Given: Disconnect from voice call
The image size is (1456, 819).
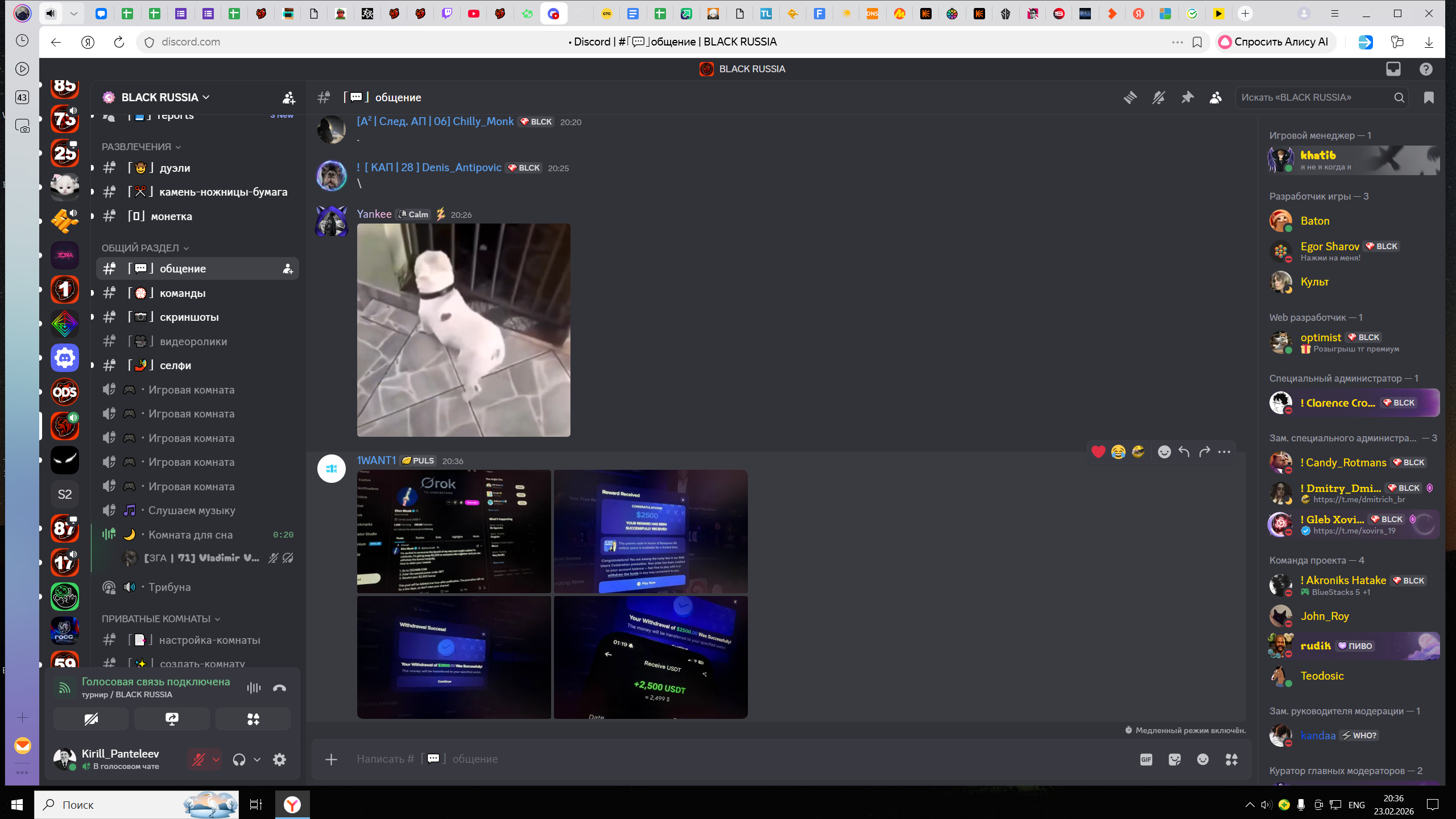Looking at the screenshot, I should click(x=279, y=688).
